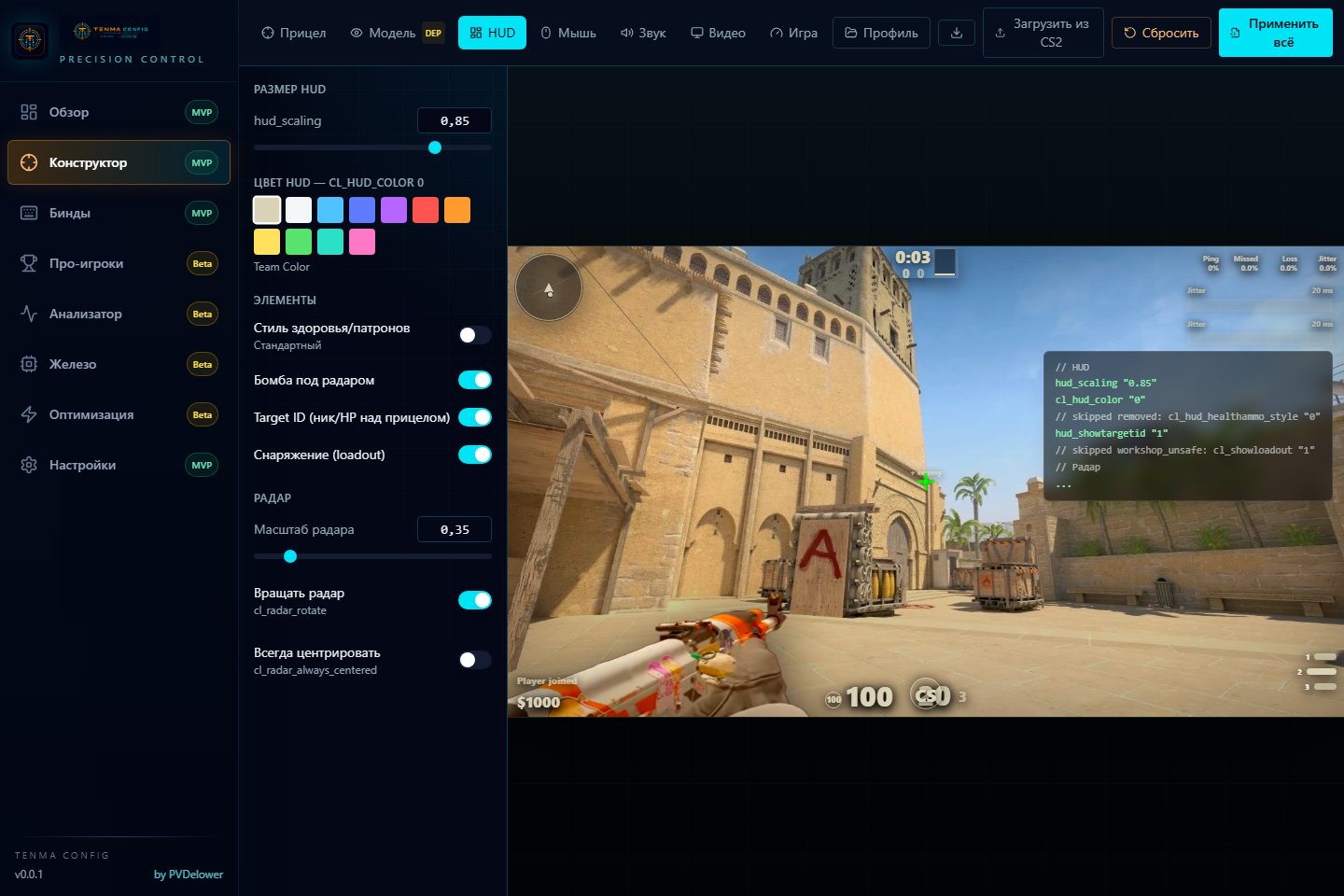Click the v0.0.1 version label
This screenshot has width=1344, height=896.
pos(29,875)
